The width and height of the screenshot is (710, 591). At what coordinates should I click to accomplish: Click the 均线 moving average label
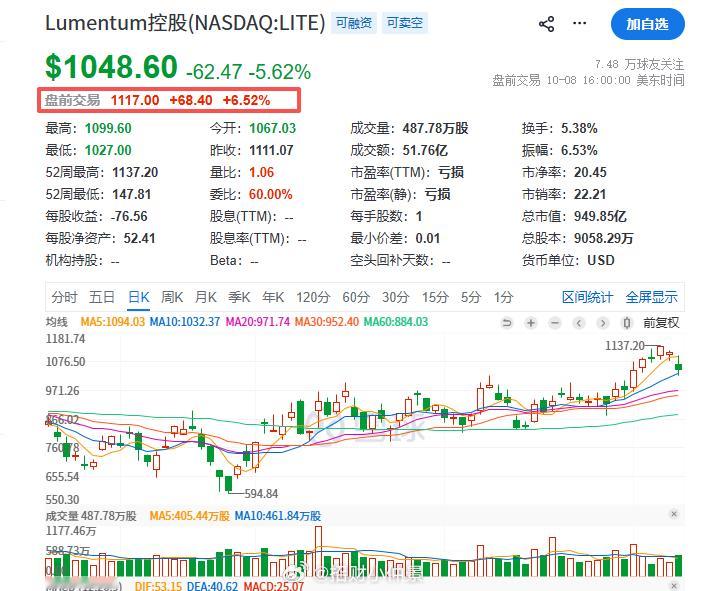coord(57,322)
